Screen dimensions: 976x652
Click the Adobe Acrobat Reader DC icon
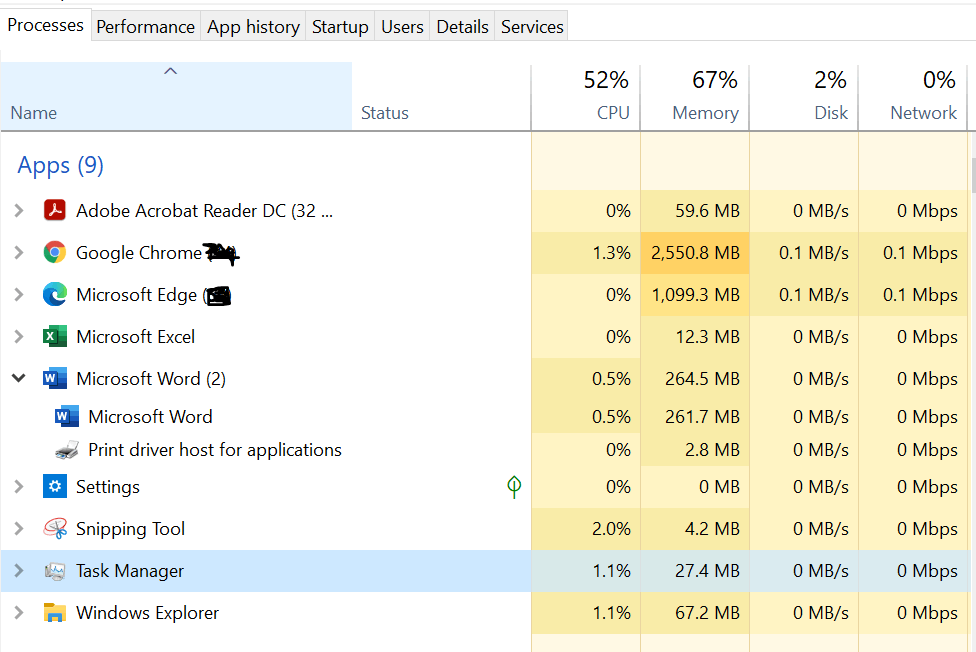point(55,210)
